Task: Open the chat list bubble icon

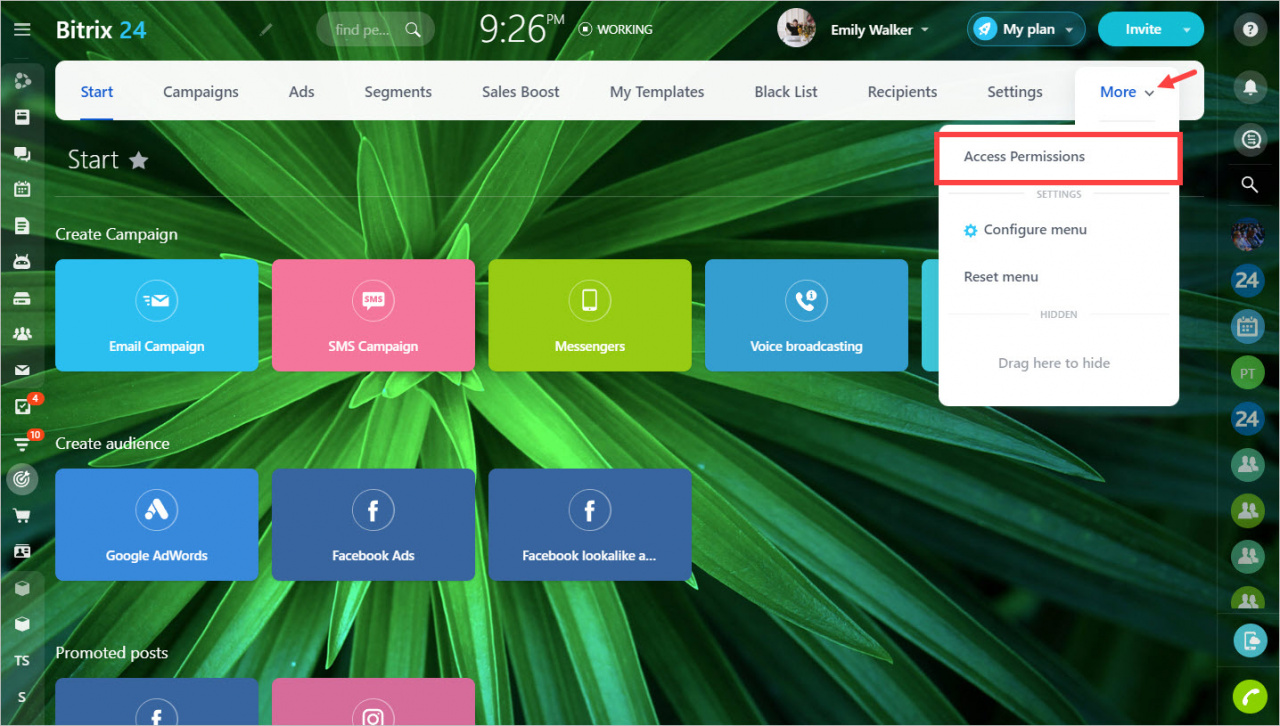Action: coord(1249,140)
